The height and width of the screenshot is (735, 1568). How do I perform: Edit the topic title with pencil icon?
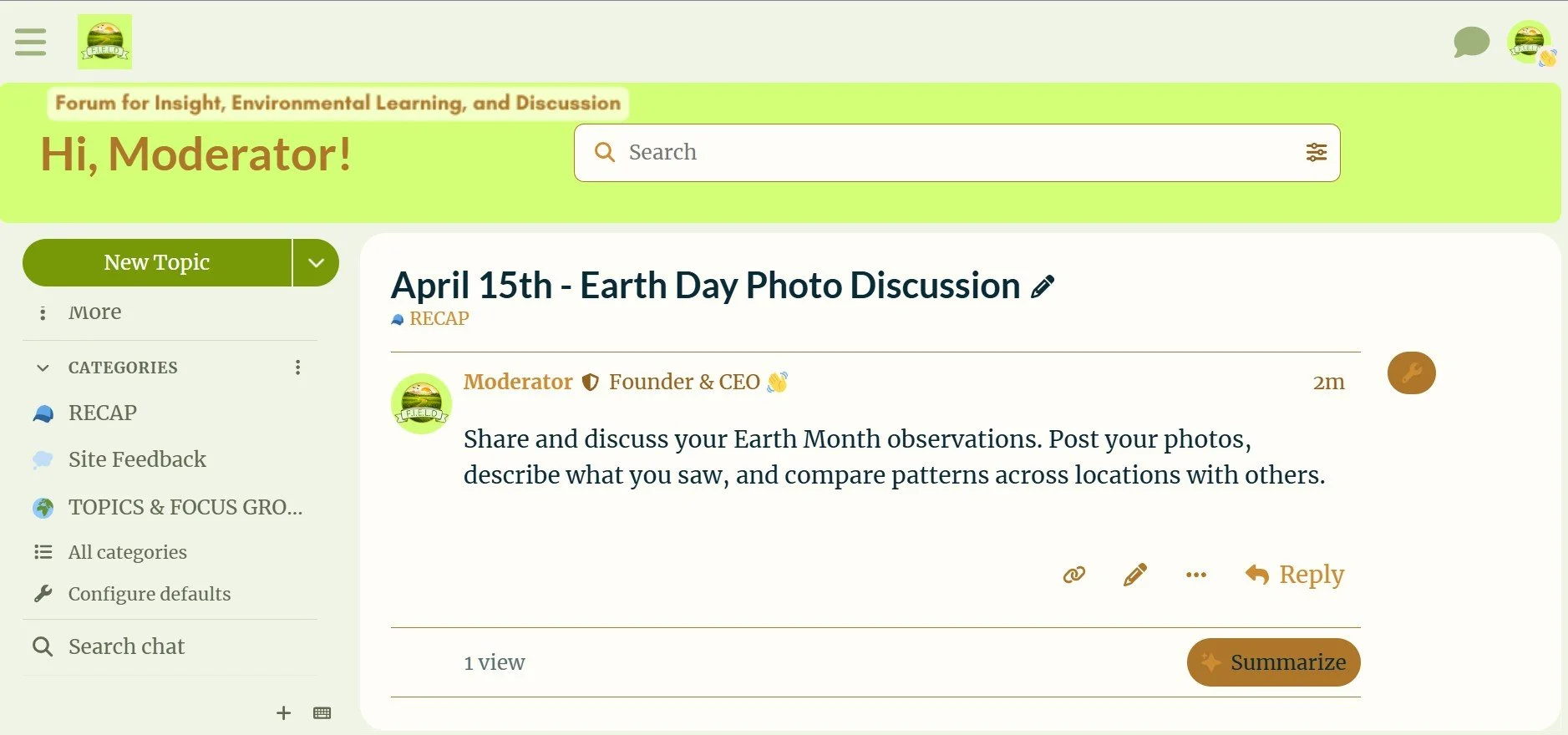click(x=1043, y=286)
